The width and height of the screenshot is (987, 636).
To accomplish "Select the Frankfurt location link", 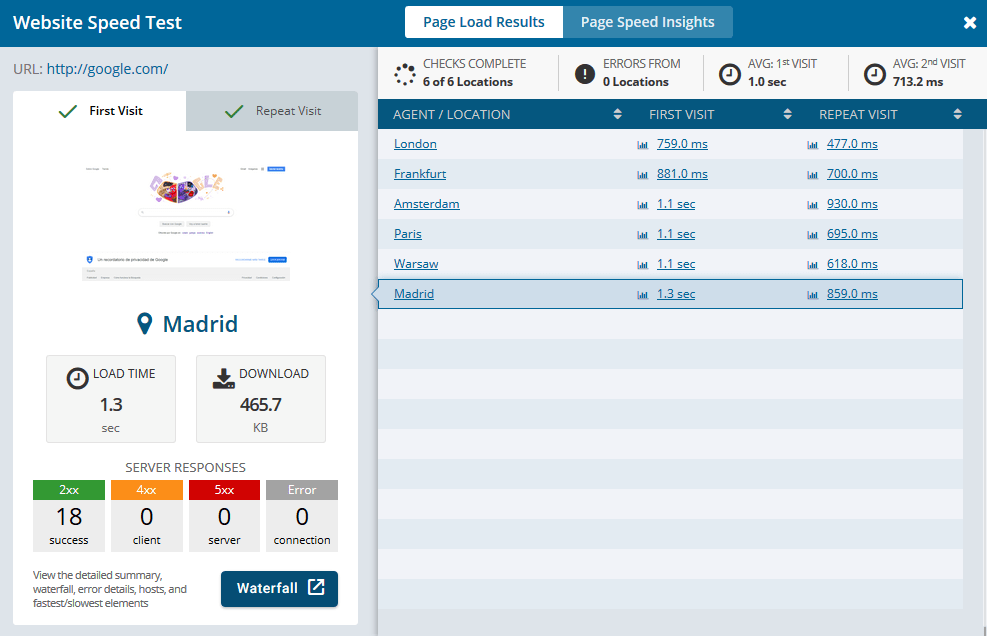I will (420, 174).
